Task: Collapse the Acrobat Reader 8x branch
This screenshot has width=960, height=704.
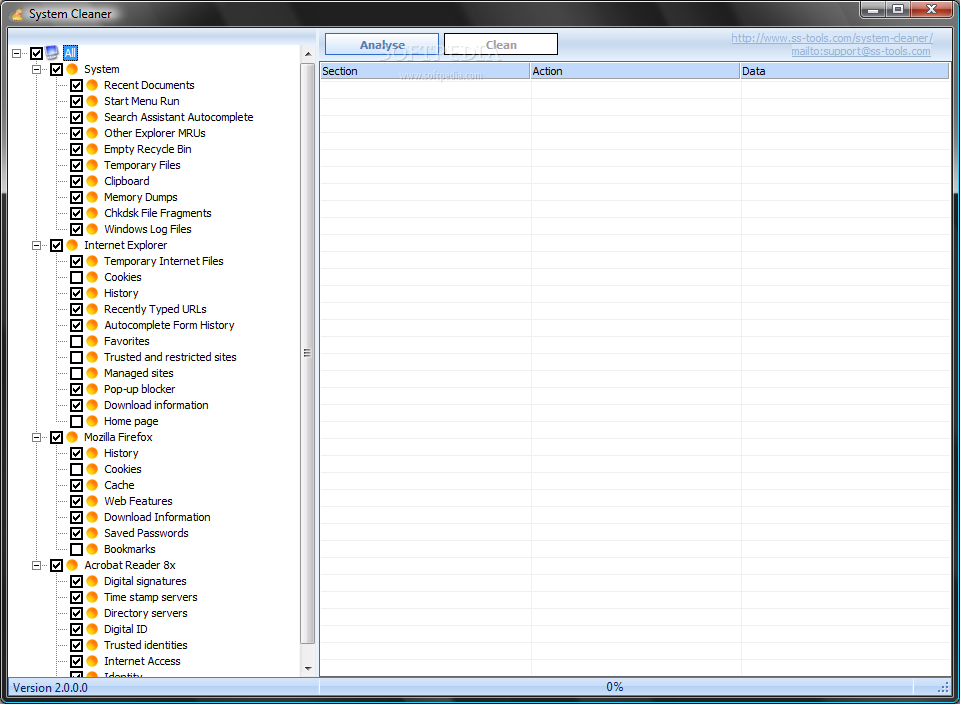Action: click(x=37, y=566)
